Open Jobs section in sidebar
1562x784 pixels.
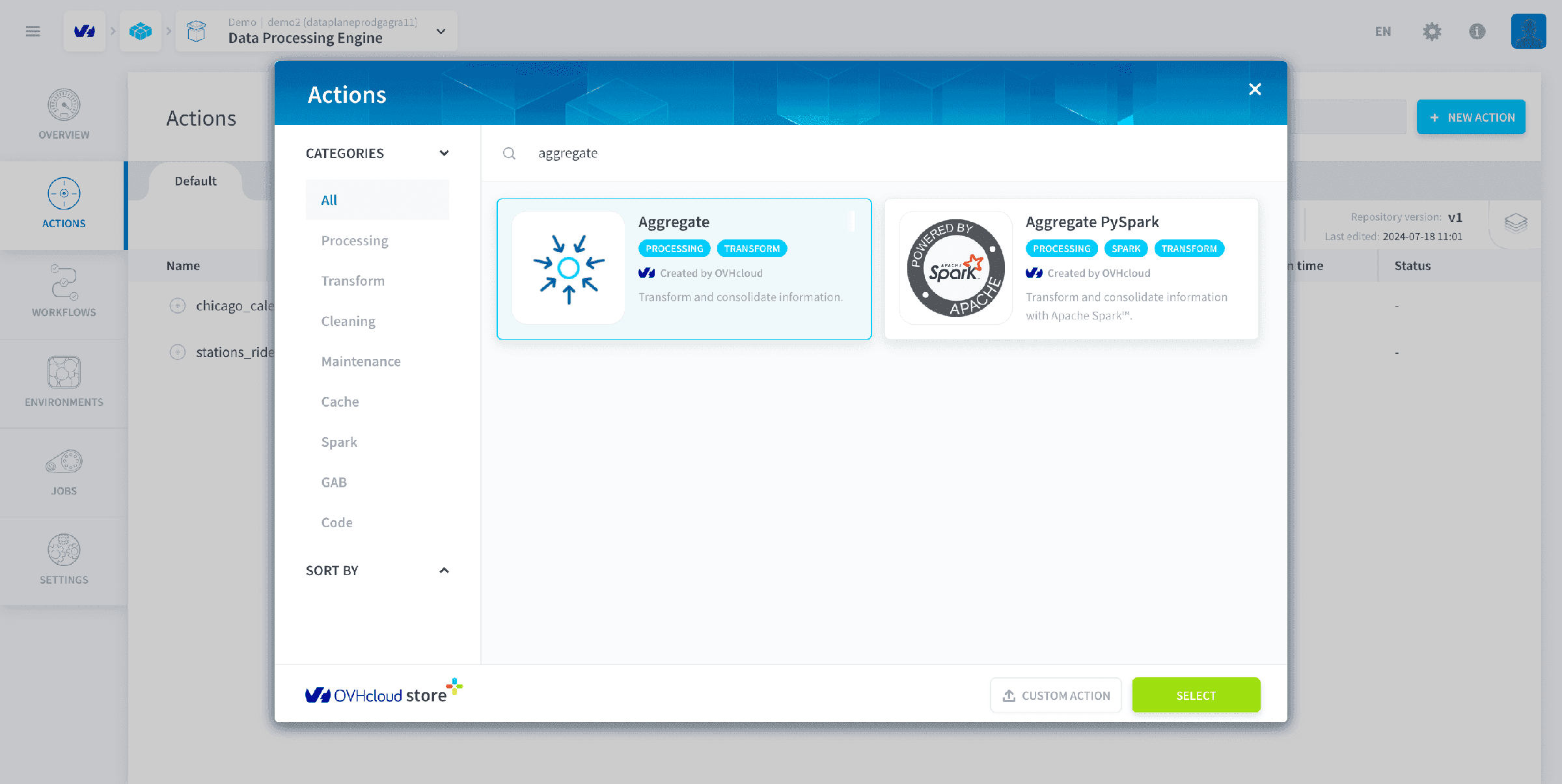point(64,471)
